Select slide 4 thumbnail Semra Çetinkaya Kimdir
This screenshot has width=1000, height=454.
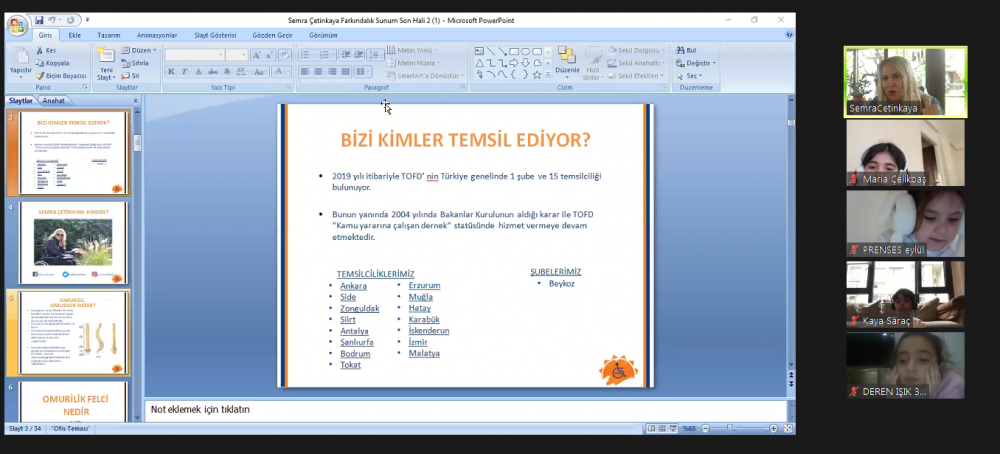73,243
